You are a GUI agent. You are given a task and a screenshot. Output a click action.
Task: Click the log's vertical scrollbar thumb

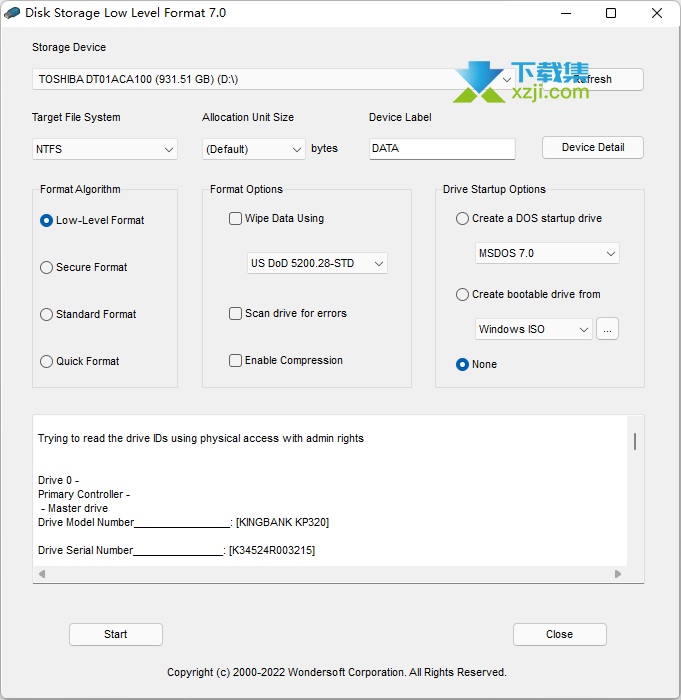(635, 442)
